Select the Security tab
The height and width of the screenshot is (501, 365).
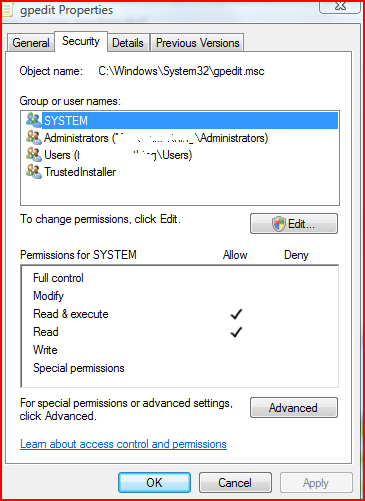pyautogui.click(x=81, y=41)
